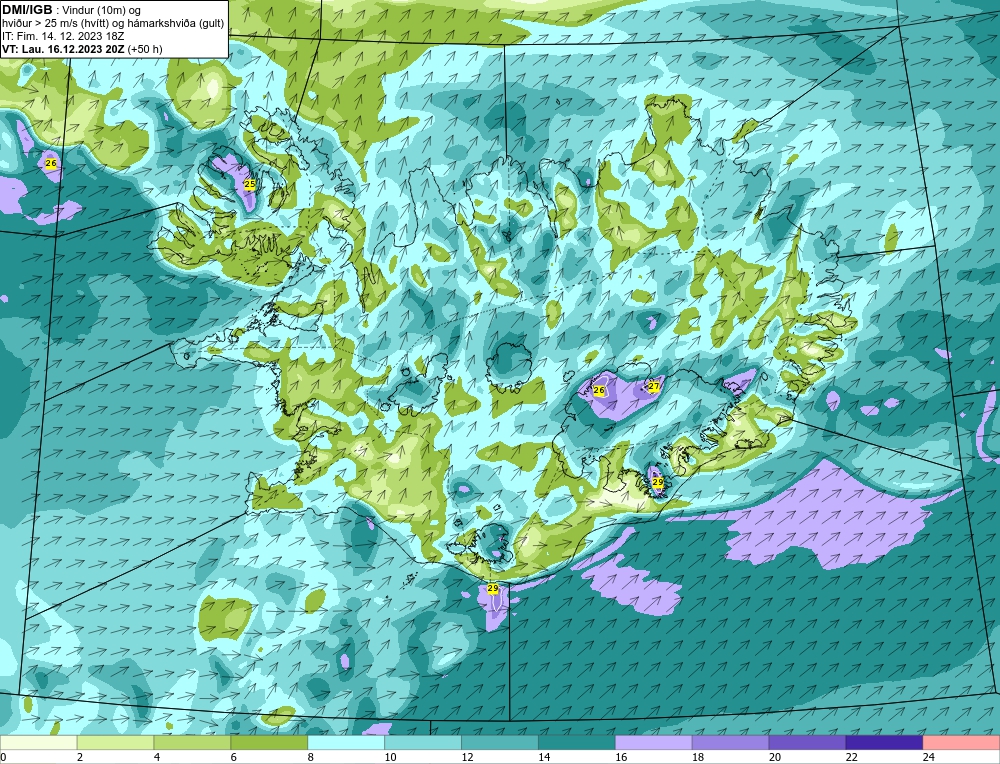
Task: Click the '(+50 h)' forecast offset text
Action: pos(145,49)
